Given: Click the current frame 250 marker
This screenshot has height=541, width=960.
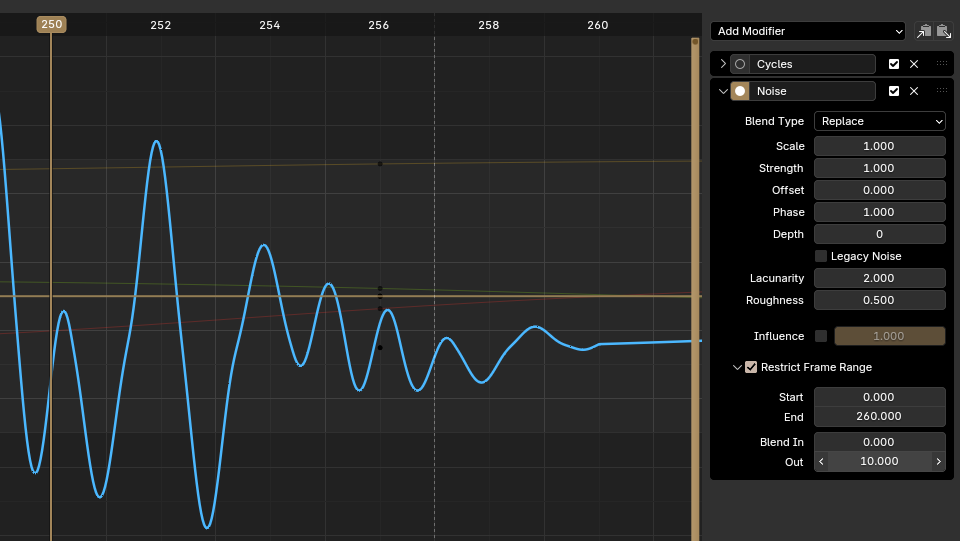Looking at the screenshot, I should (51, 24).
